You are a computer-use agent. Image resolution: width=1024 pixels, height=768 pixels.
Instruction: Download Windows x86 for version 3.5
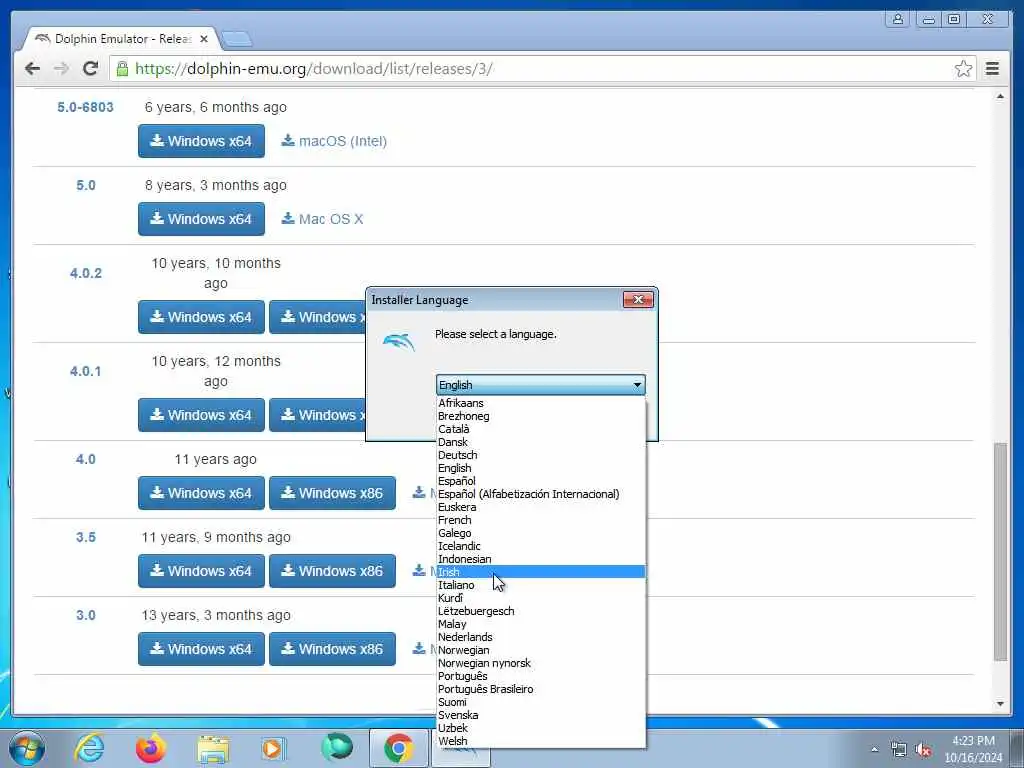pos(332,571)
